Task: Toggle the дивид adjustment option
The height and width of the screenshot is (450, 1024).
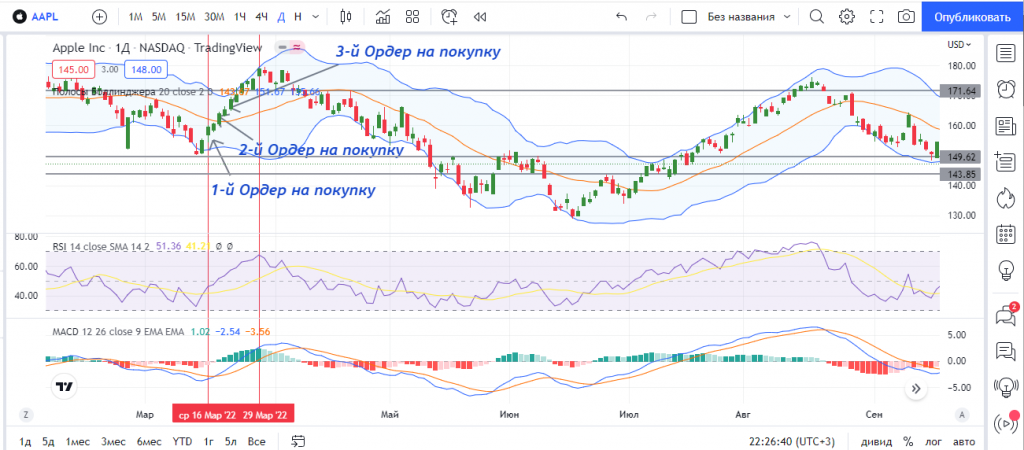Action: (x=875, y=442)
